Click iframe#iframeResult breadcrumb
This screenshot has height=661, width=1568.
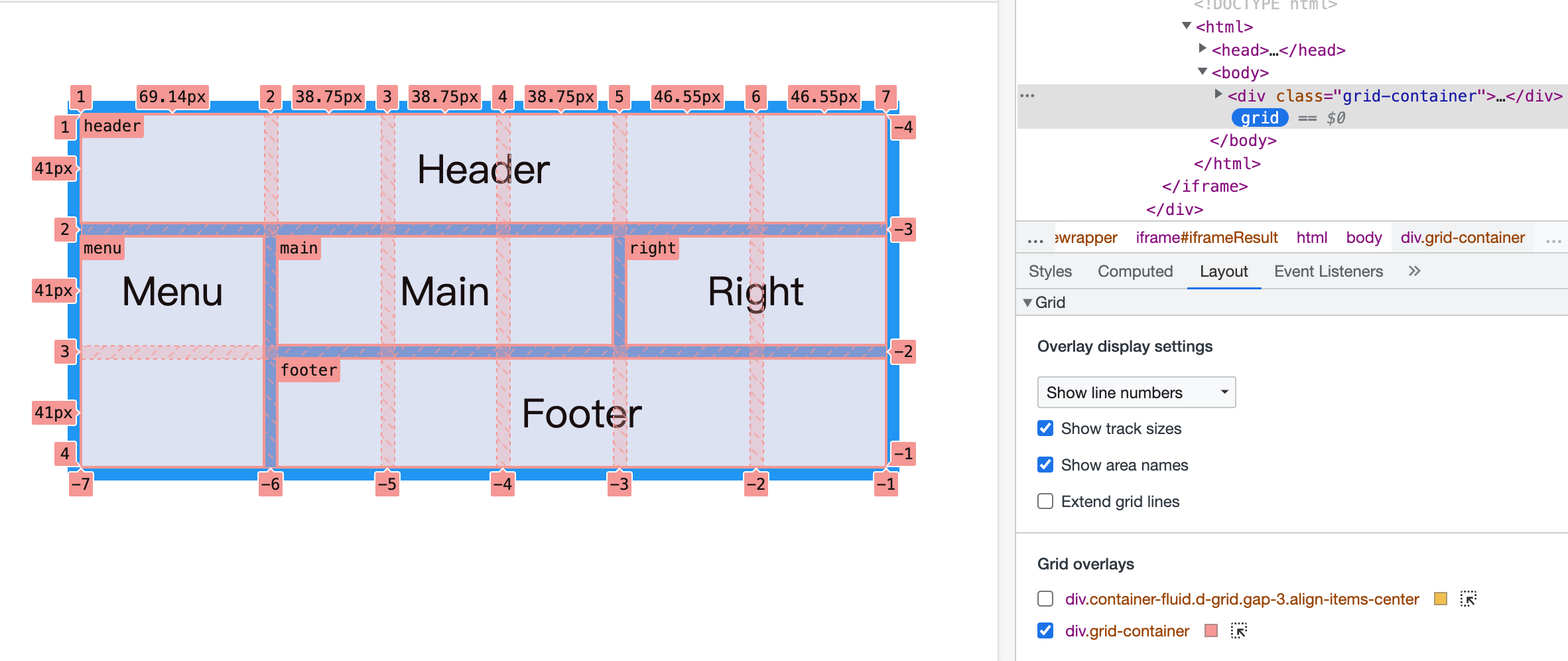pyautogui.click(x=1207, y=238)
